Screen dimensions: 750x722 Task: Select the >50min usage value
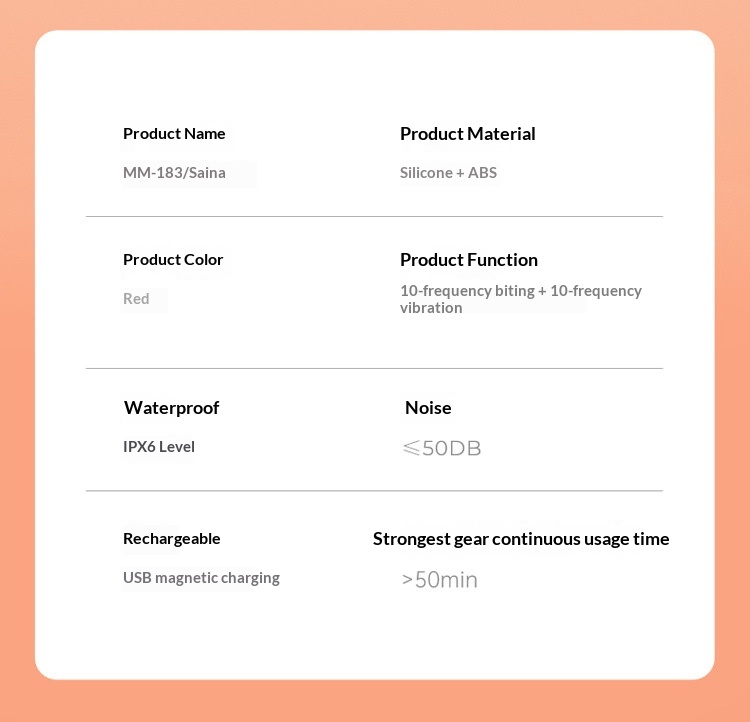(x=440, y=579)
